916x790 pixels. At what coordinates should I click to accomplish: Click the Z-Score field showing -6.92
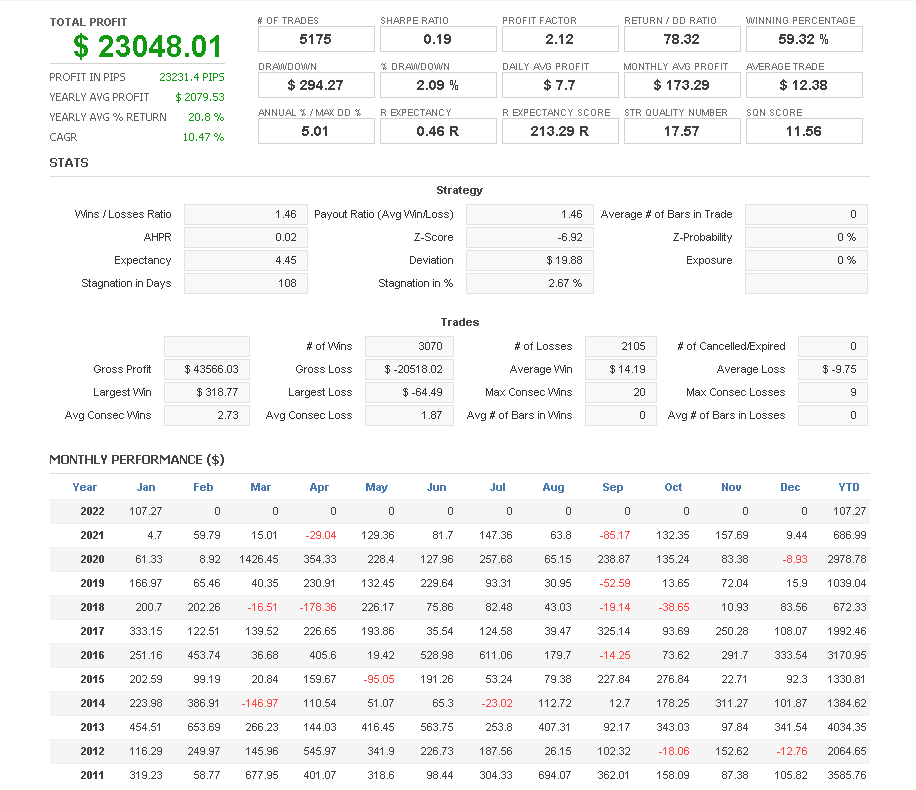pos(530,237)
